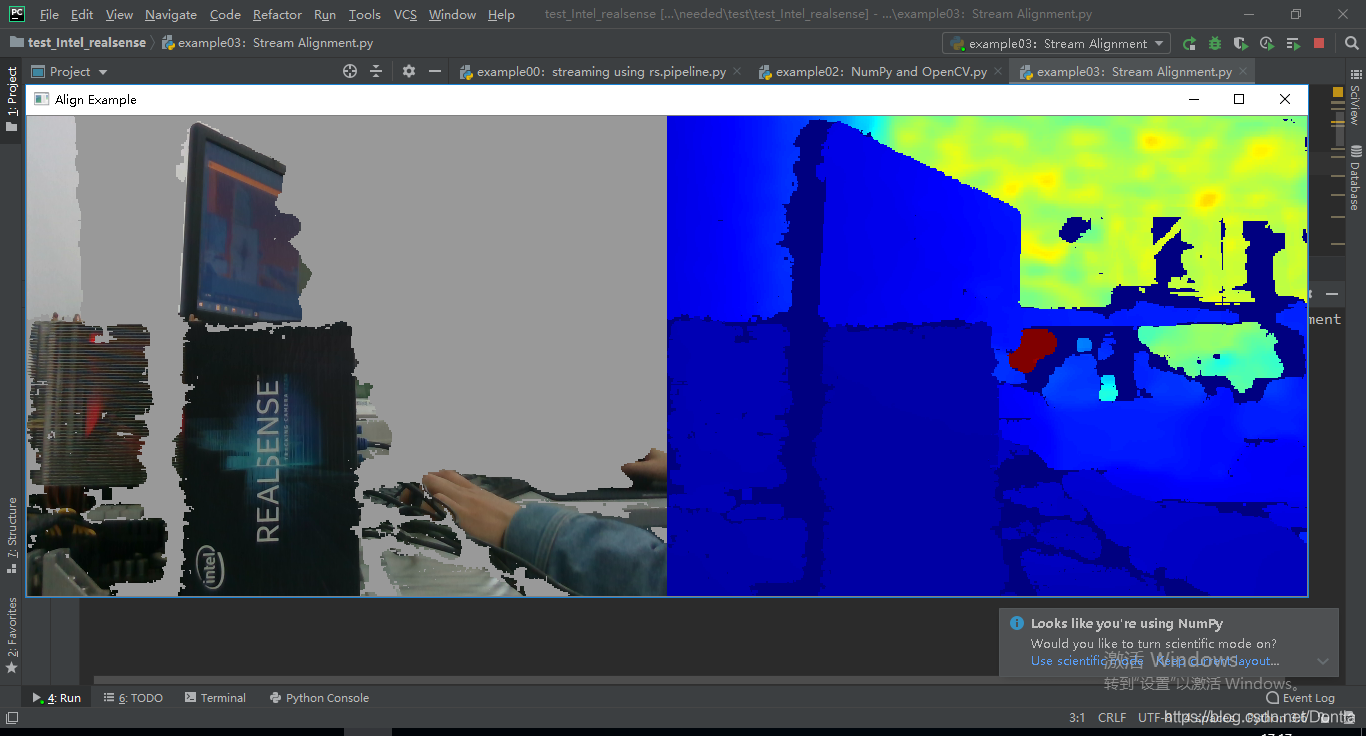Hide the Run tool window with minus icon
1366x736 pixels.
[x=1333, y=294]
